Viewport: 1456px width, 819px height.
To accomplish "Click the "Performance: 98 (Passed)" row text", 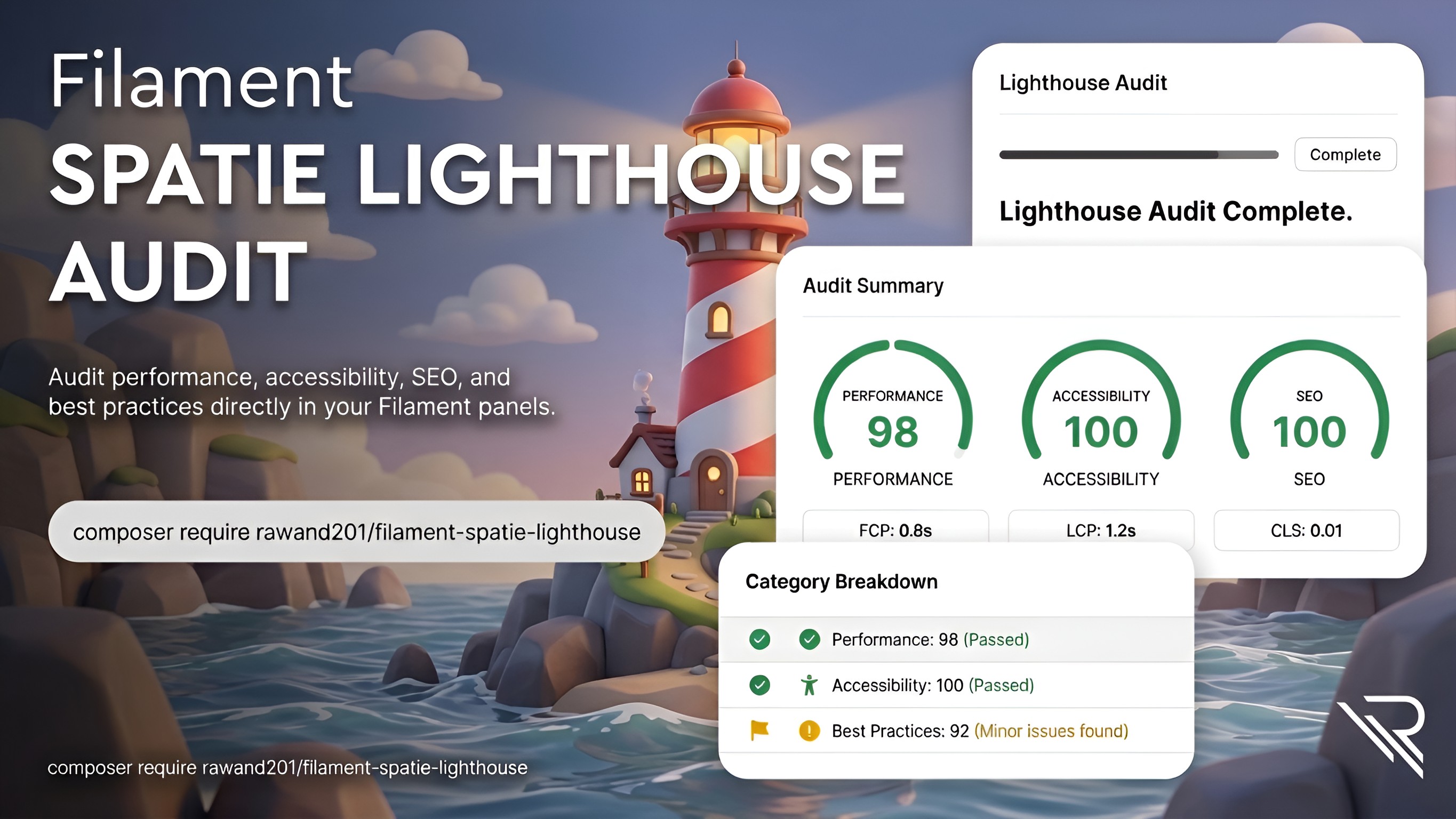I will pyautogui.click(x=930, y=639).
